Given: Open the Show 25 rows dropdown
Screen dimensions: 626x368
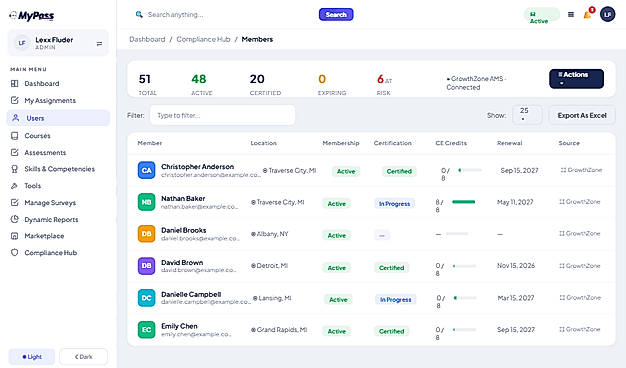Looking at the screenshot, I should pos(527,115).
